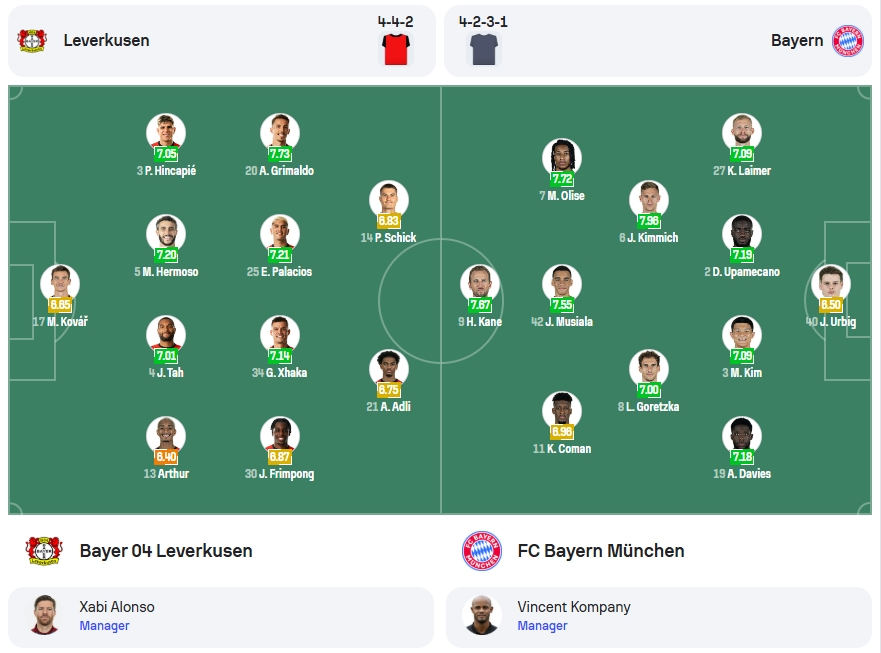Image resolution: width=881 pixels, height=653 pixels.
Task: Open J. Musiala's player avatar
Action: 562,284
